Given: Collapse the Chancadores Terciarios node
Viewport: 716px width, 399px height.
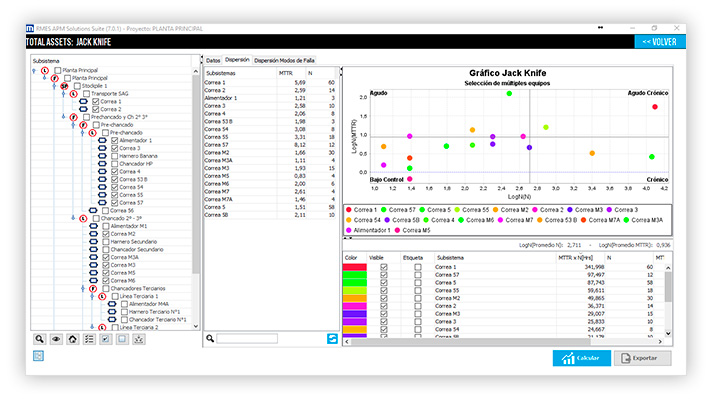Looking at the screenshot, I should [x=83, y=289].
